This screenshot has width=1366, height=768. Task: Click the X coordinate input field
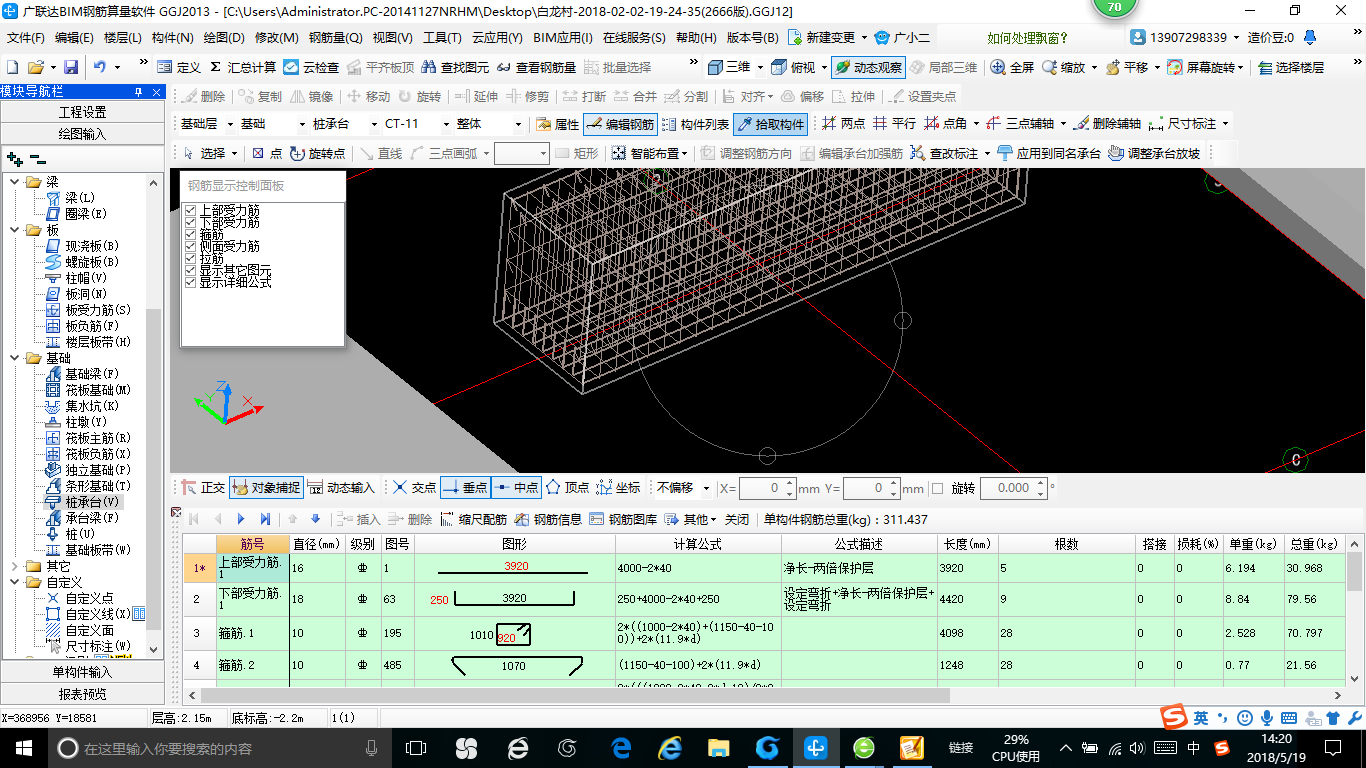click(767, 488)
